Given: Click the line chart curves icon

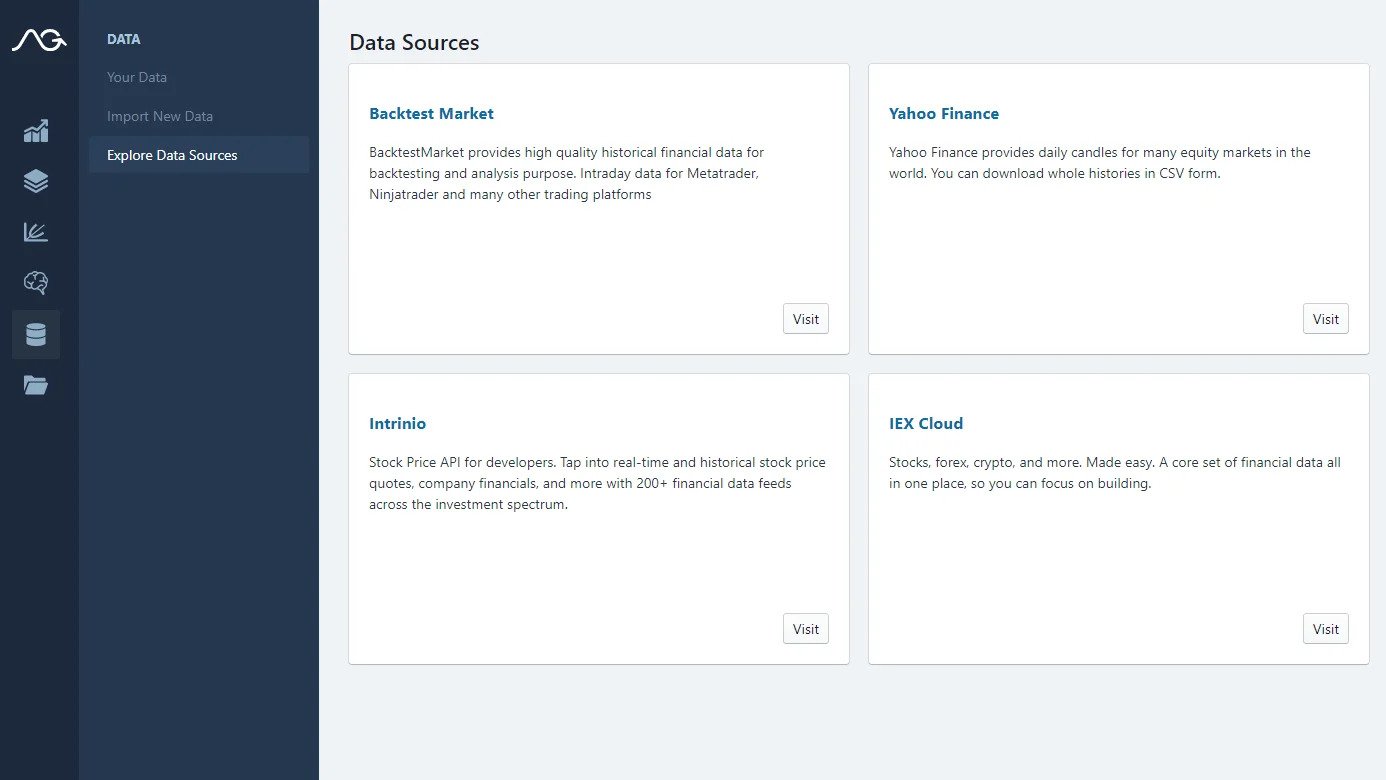Looking at the screenshot, I should pyautogui.click(x=36, y=231).
